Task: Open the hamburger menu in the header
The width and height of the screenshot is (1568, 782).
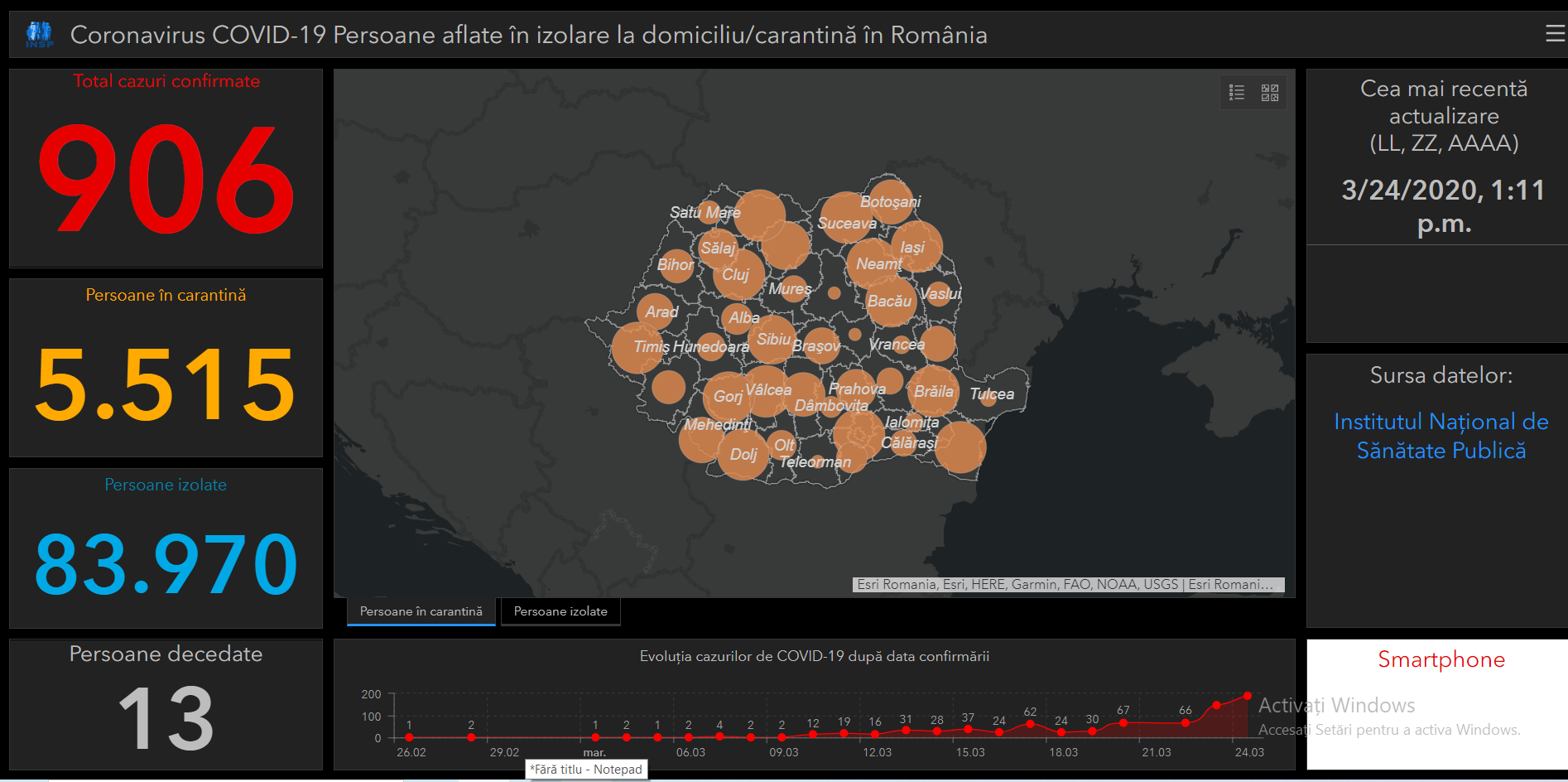Action: click(1554, 33)
